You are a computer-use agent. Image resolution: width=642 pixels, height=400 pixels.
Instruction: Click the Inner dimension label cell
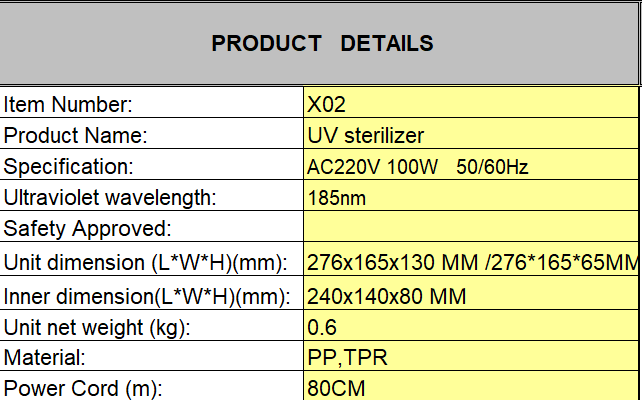(x=151, y=296)
